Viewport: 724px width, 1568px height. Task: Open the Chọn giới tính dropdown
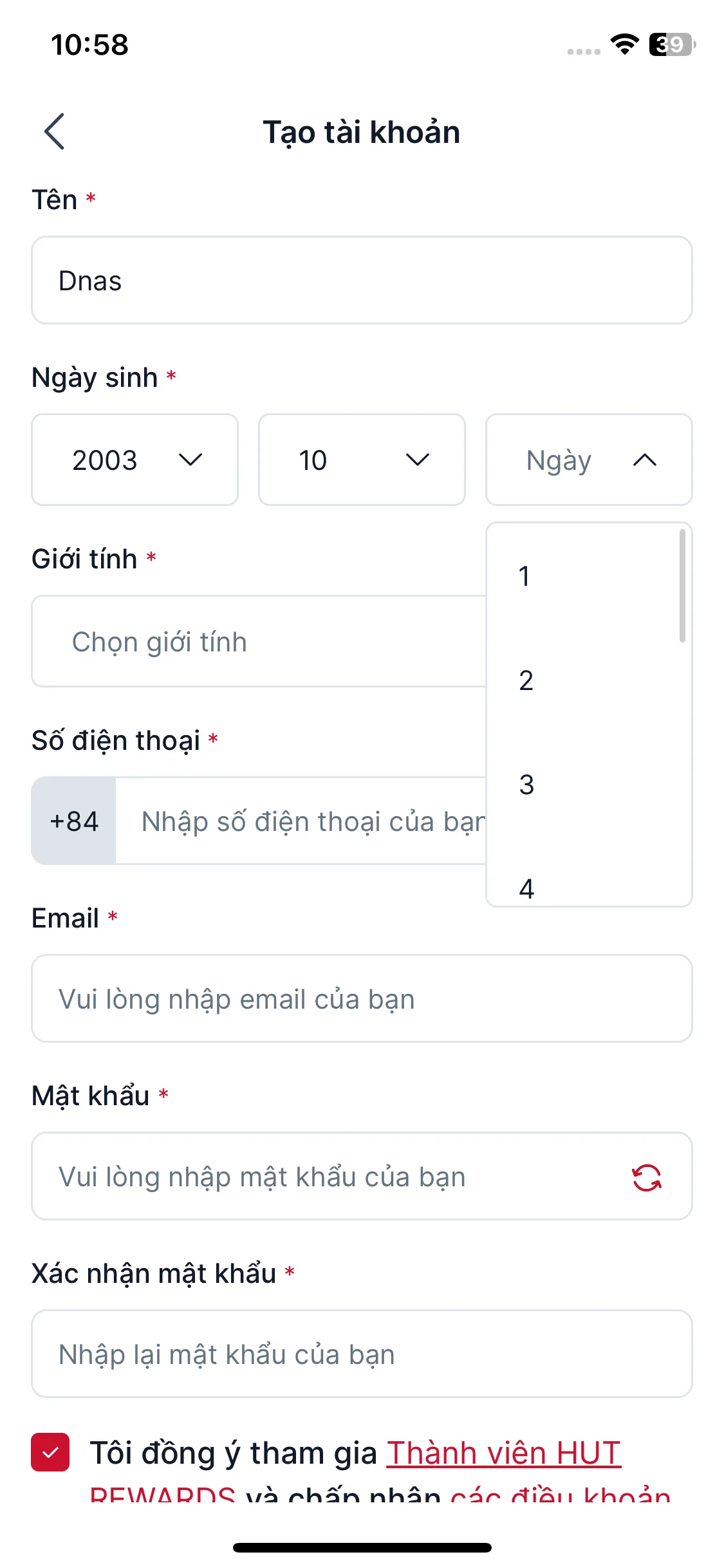(257, 642)
